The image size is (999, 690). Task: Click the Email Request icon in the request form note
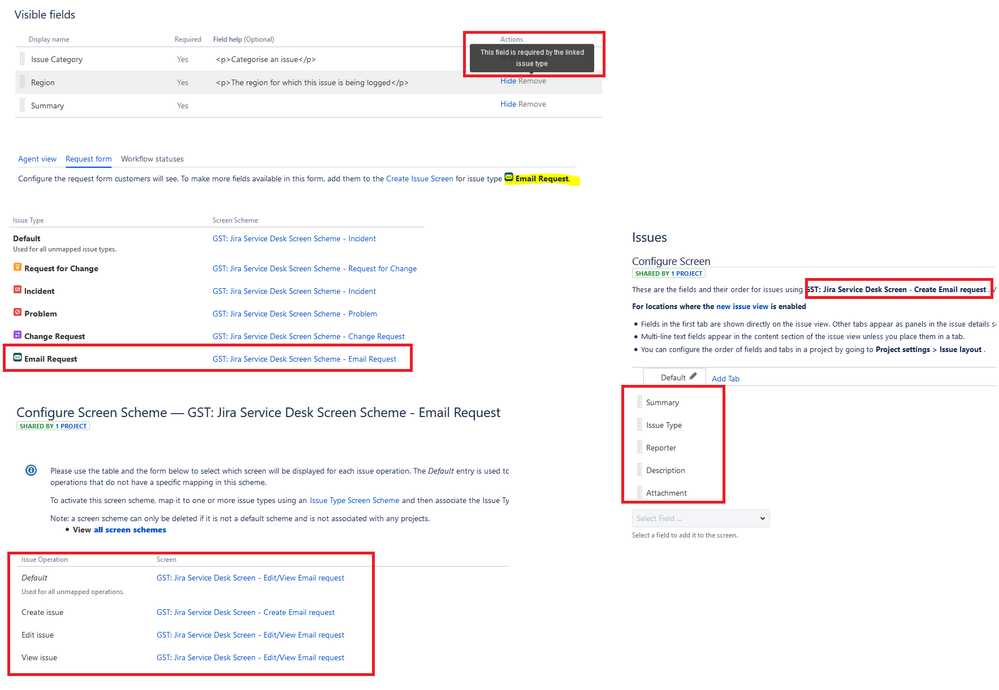tap(509, 178)
